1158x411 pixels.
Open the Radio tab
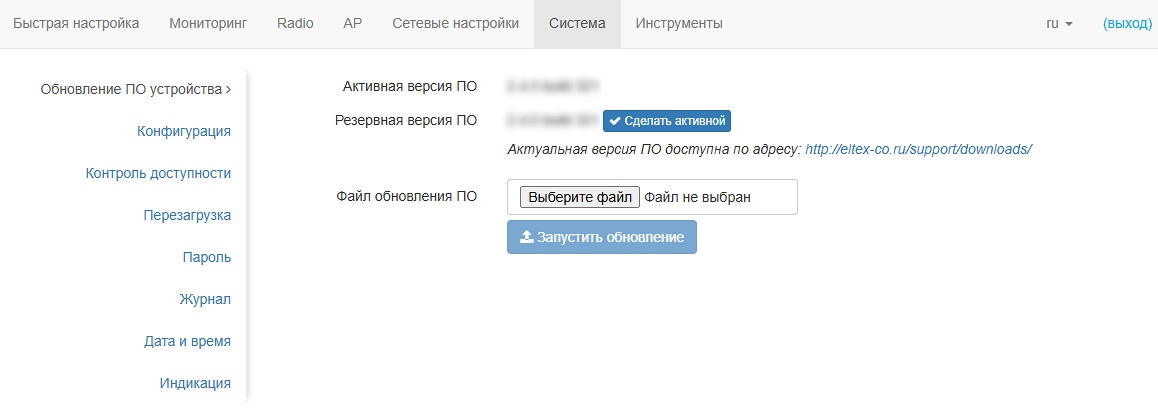tap(295, 23)
